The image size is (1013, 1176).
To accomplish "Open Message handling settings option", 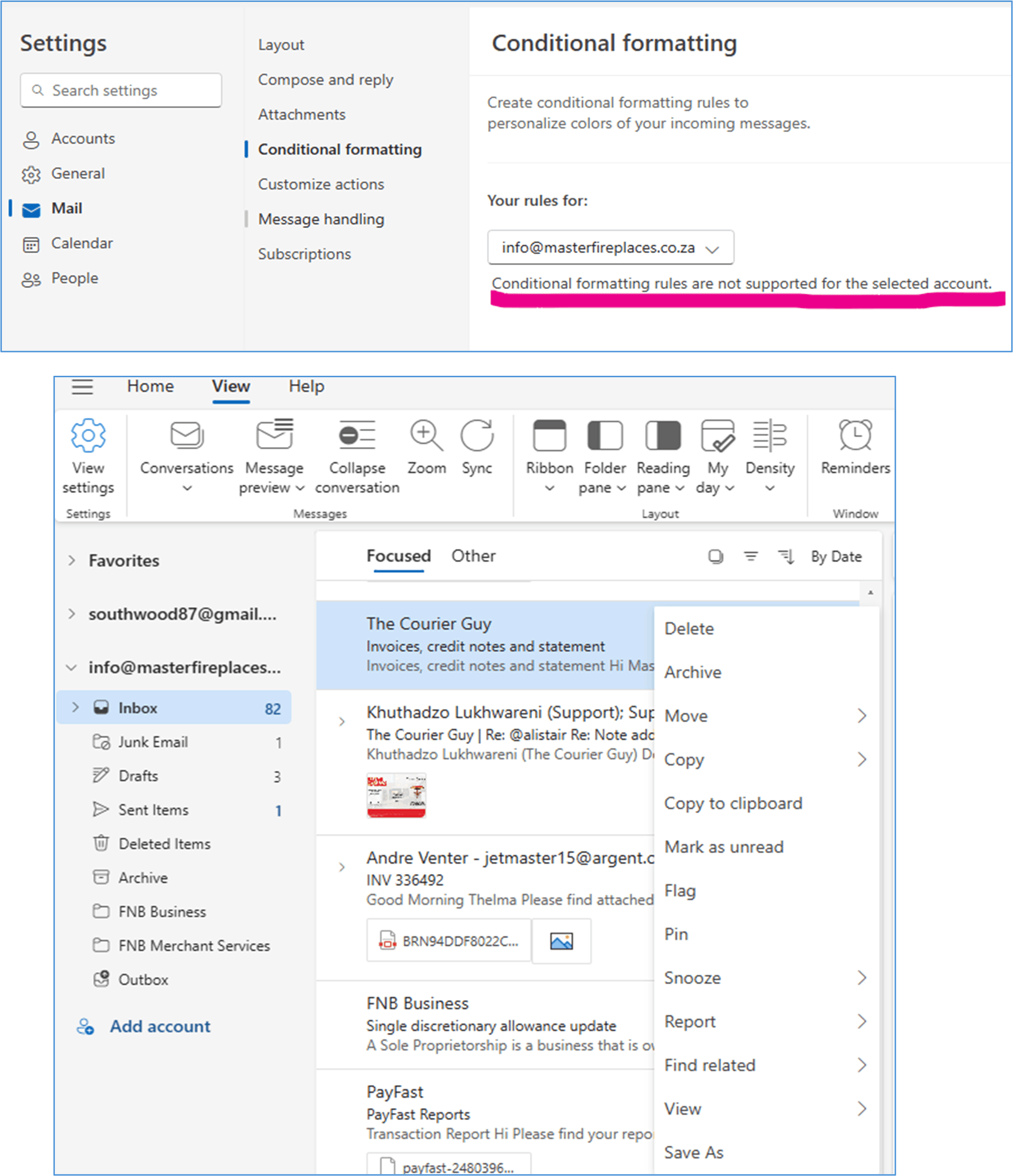I will (x=321, y=219).
